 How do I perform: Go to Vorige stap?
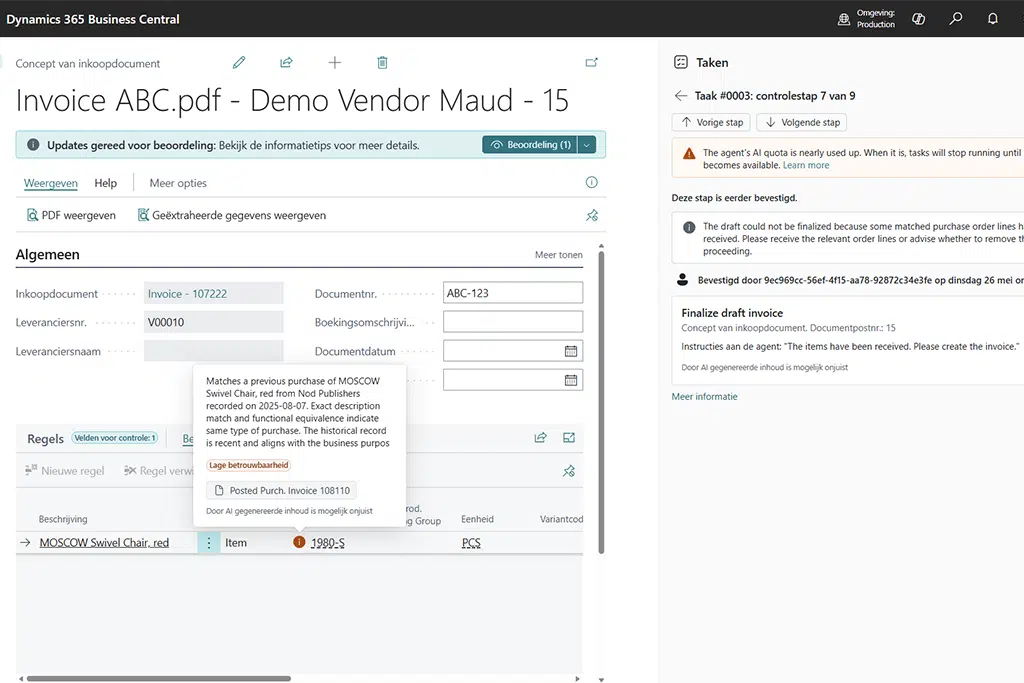712,122
